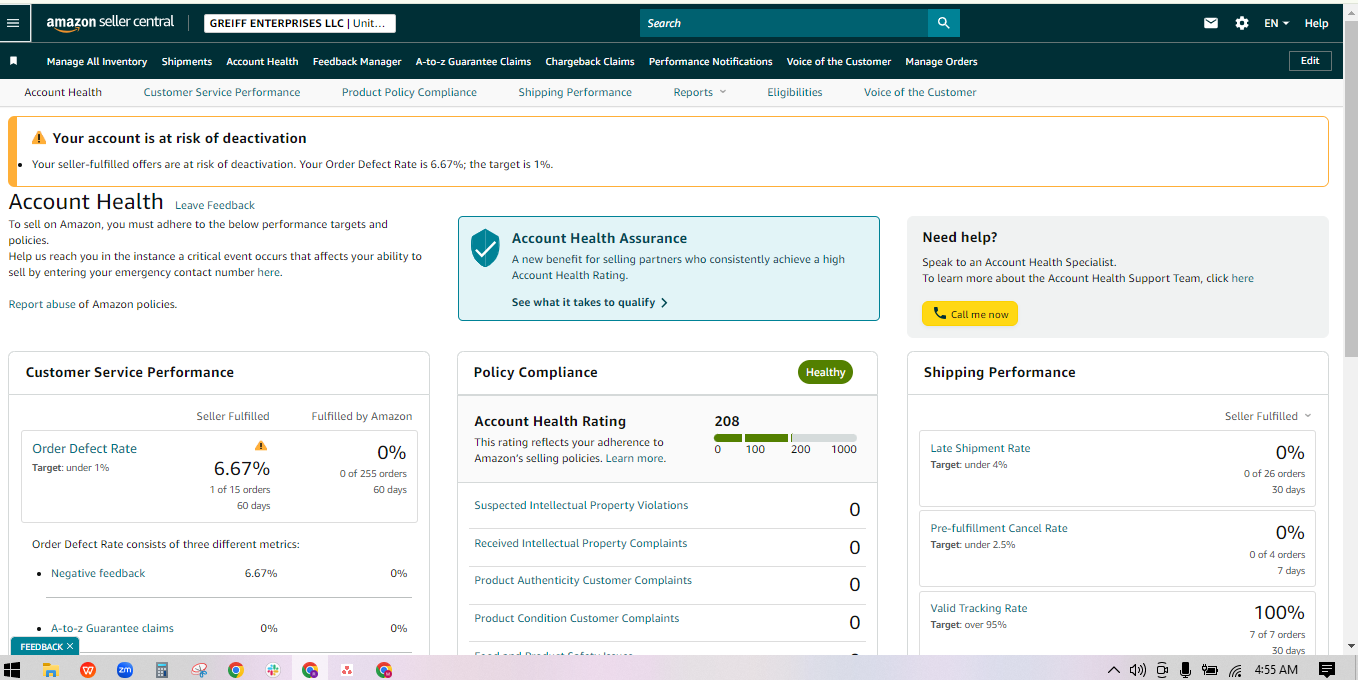Click the Meet Now camera tray icon
This screenshot has height=680, width=1358.
pos(1162,670)
